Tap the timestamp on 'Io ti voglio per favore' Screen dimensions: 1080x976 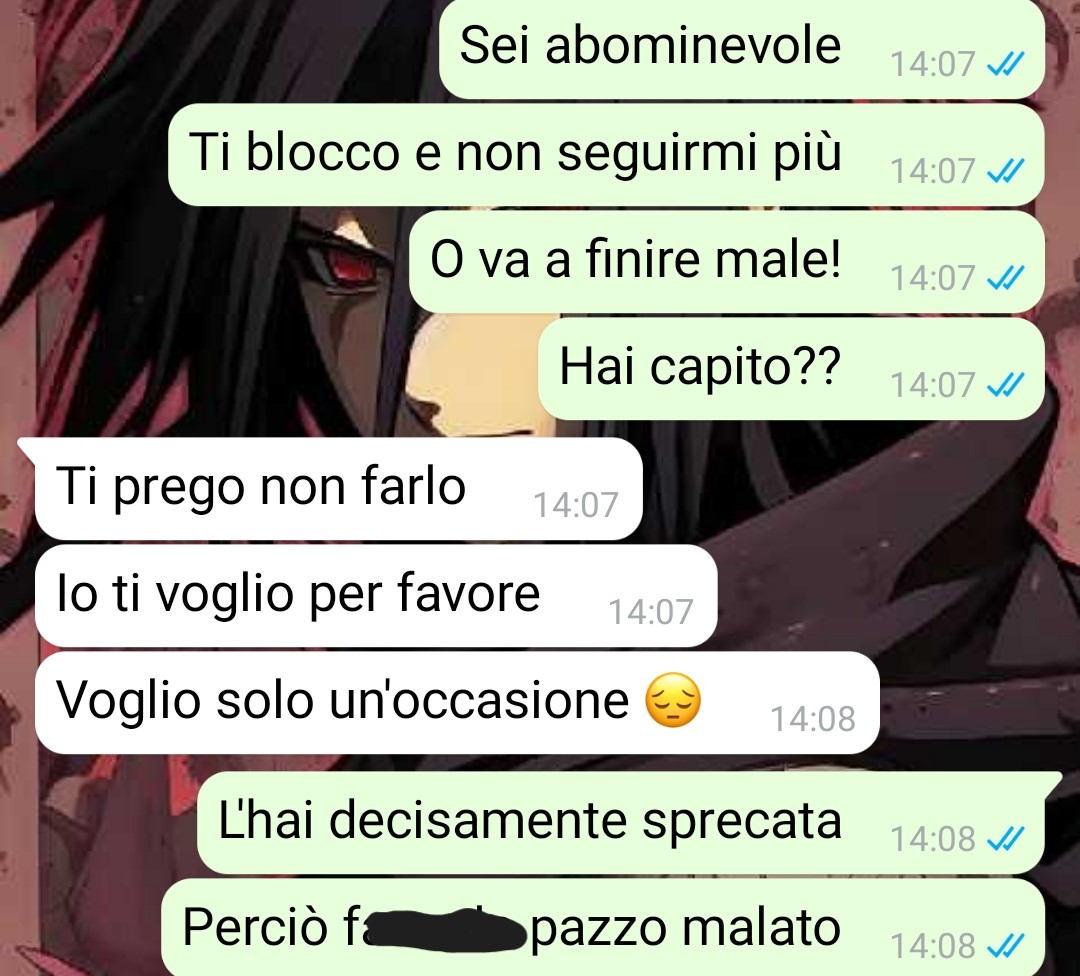[650, 612]
